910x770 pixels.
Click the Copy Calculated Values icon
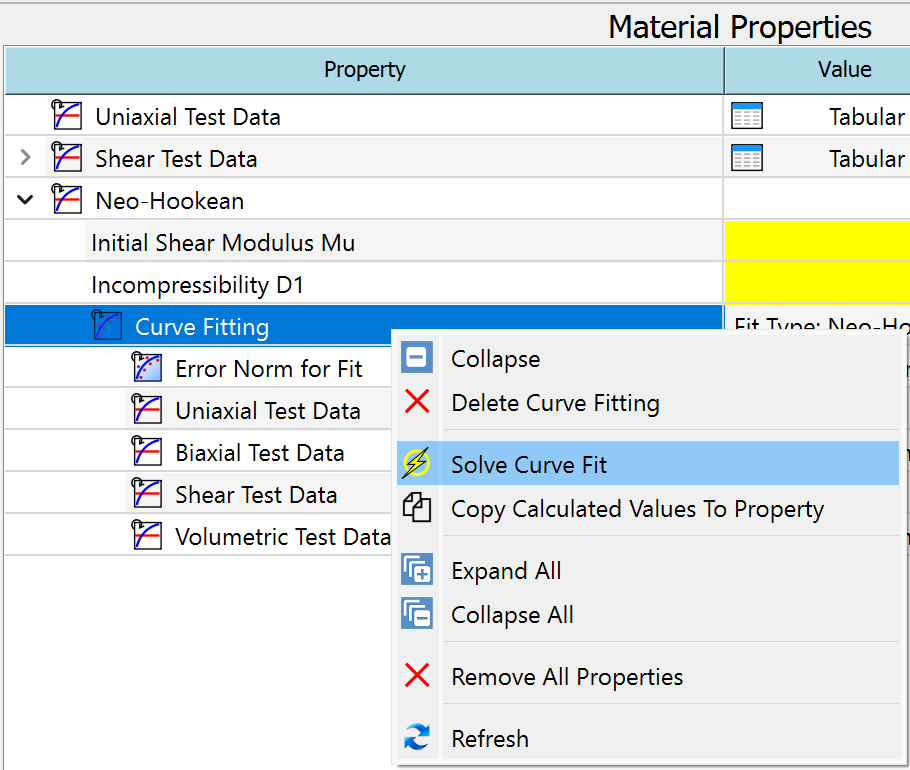(417, 508)
